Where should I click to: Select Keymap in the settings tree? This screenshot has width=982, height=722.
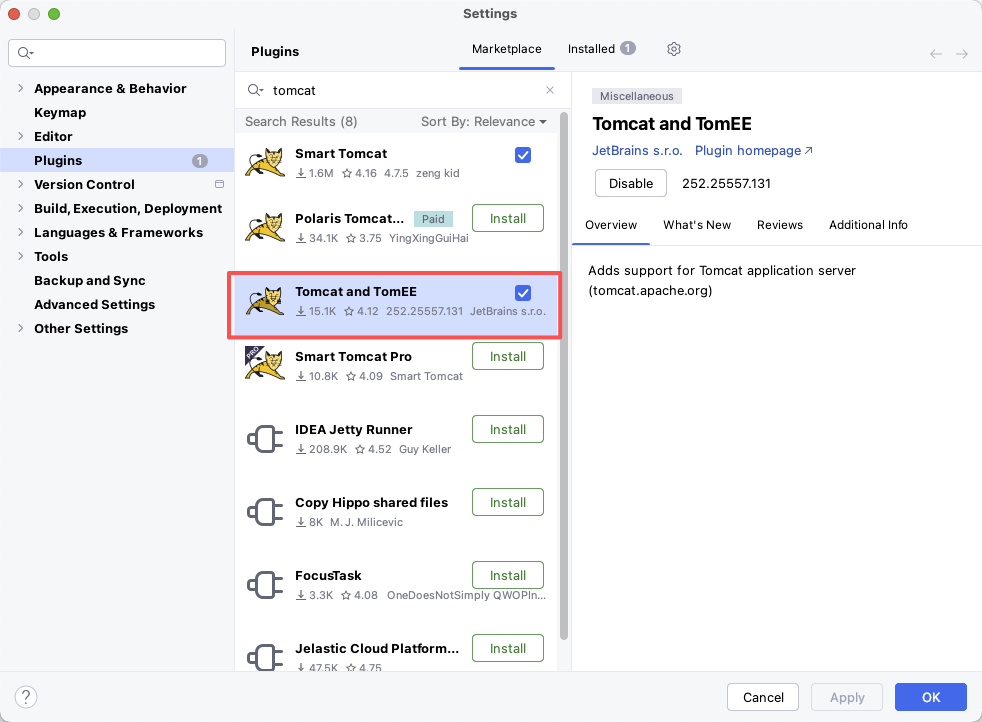click(x=60, y=113)
